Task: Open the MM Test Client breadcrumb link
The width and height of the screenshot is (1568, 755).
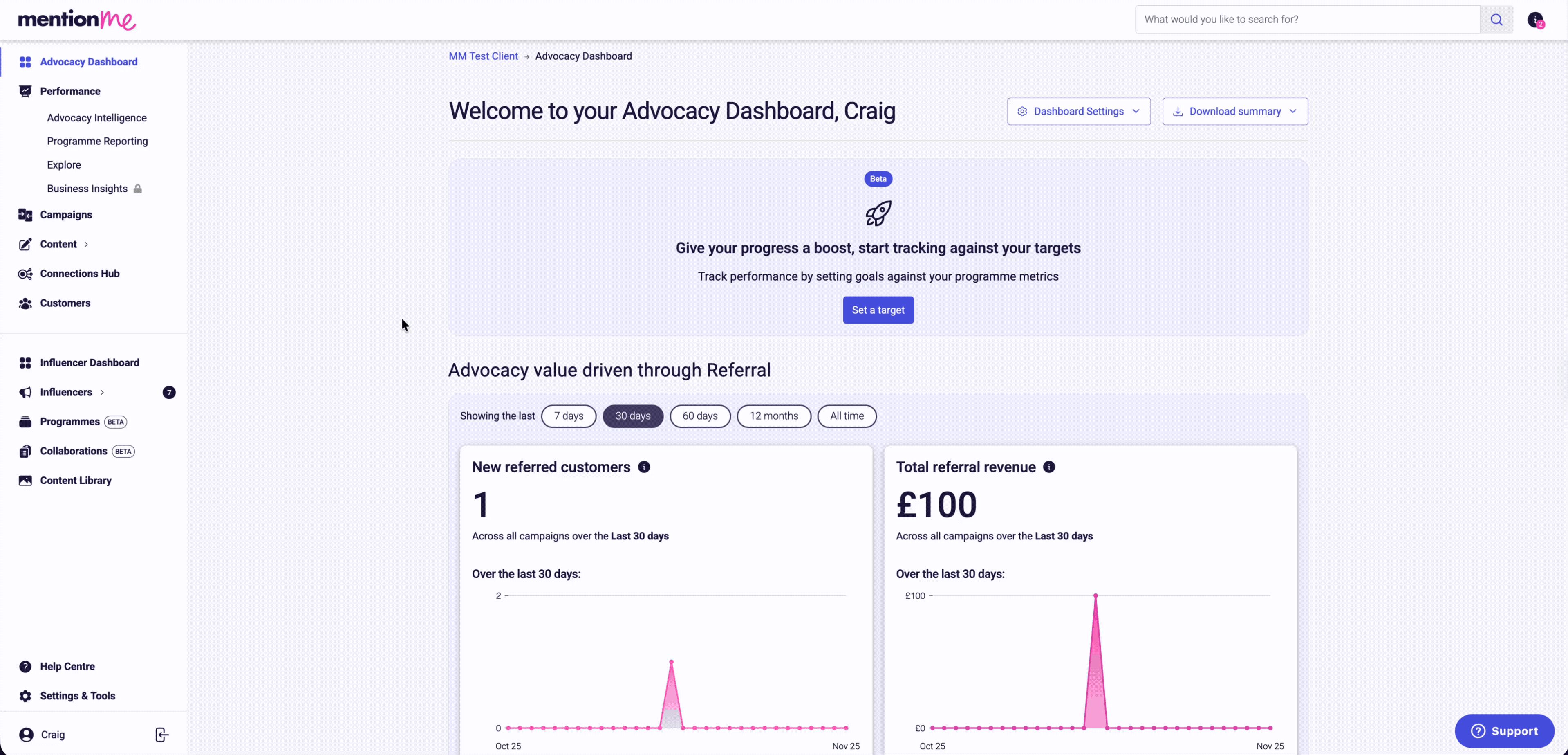Action: point(482,55)
